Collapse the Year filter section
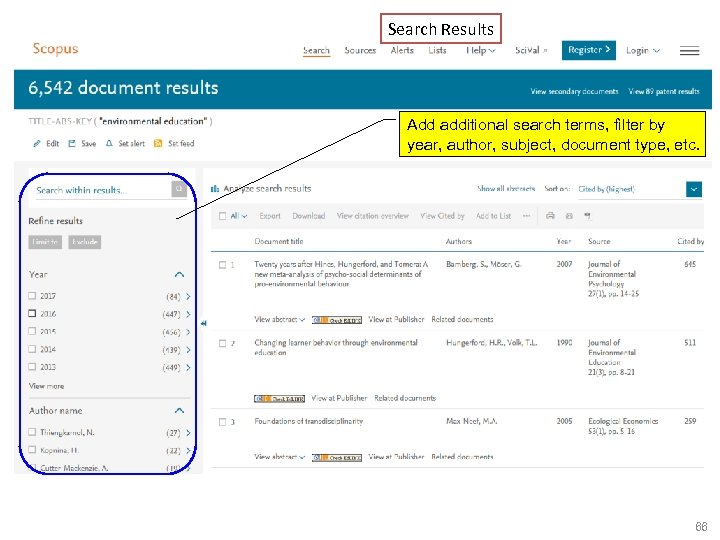The height and width of the screenshot is (540, 720). pyautogui.click(x=180, y=275)
